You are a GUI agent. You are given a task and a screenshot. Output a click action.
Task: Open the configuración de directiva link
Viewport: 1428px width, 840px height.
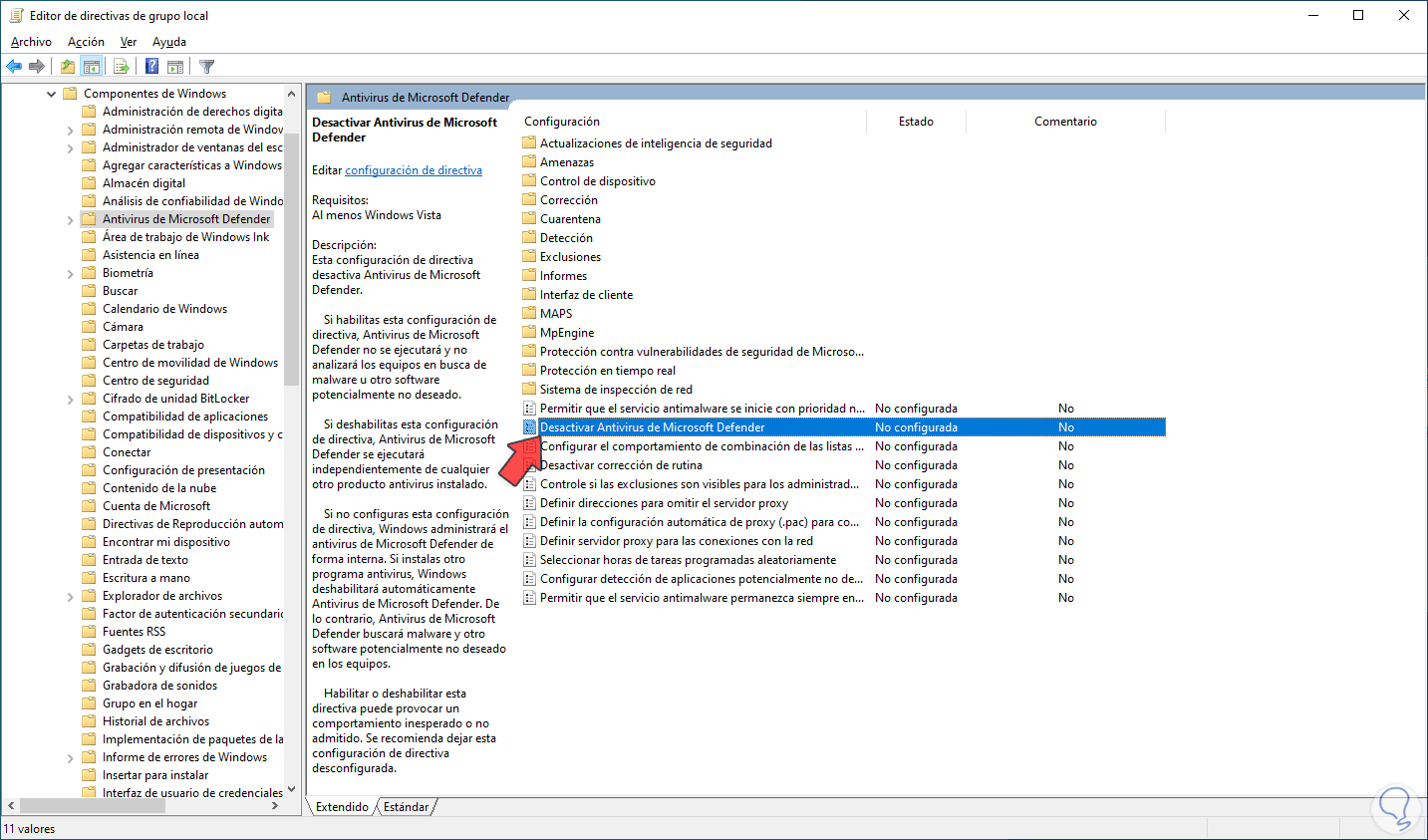click(x=414, y=170)
